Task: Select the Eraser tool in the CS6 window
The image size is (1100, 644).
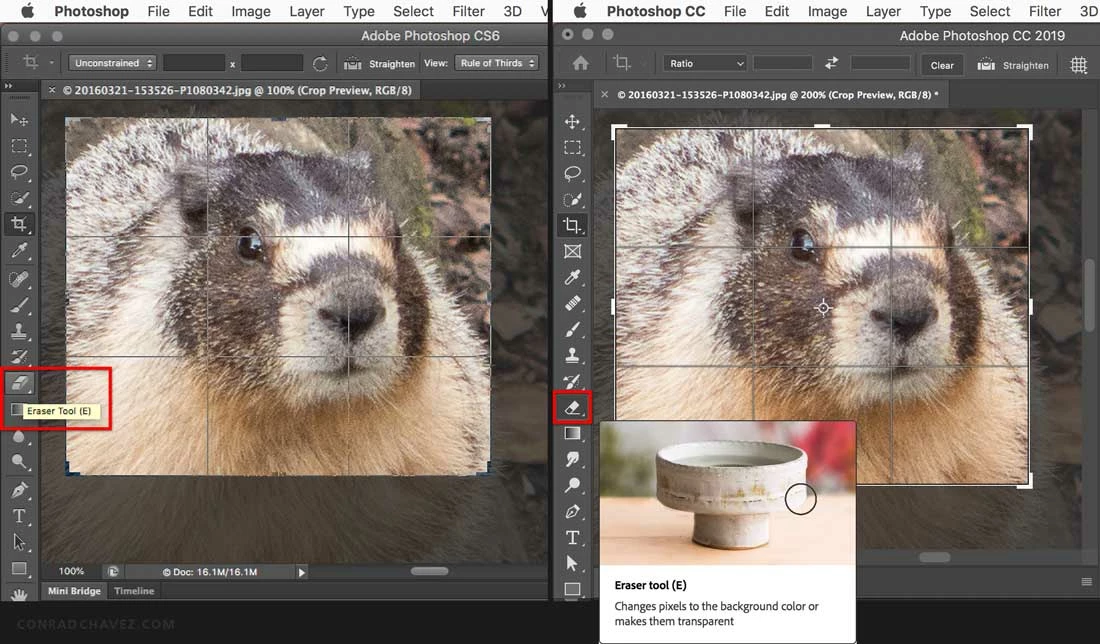Action: (19, 383)
